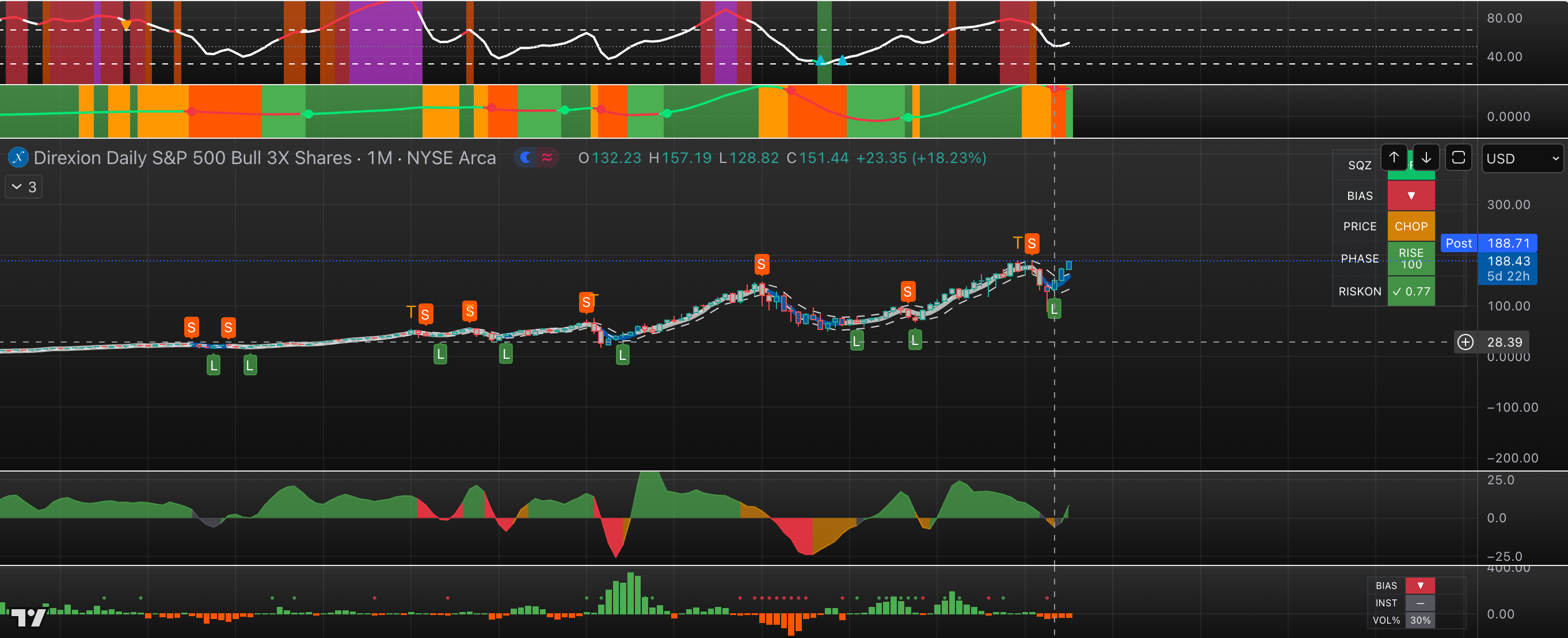This screenshot has width=1568, height=638.
Task: Click the orange T marker beside the topmost S
Action: pyautogui.click(x=1017, y=243)
